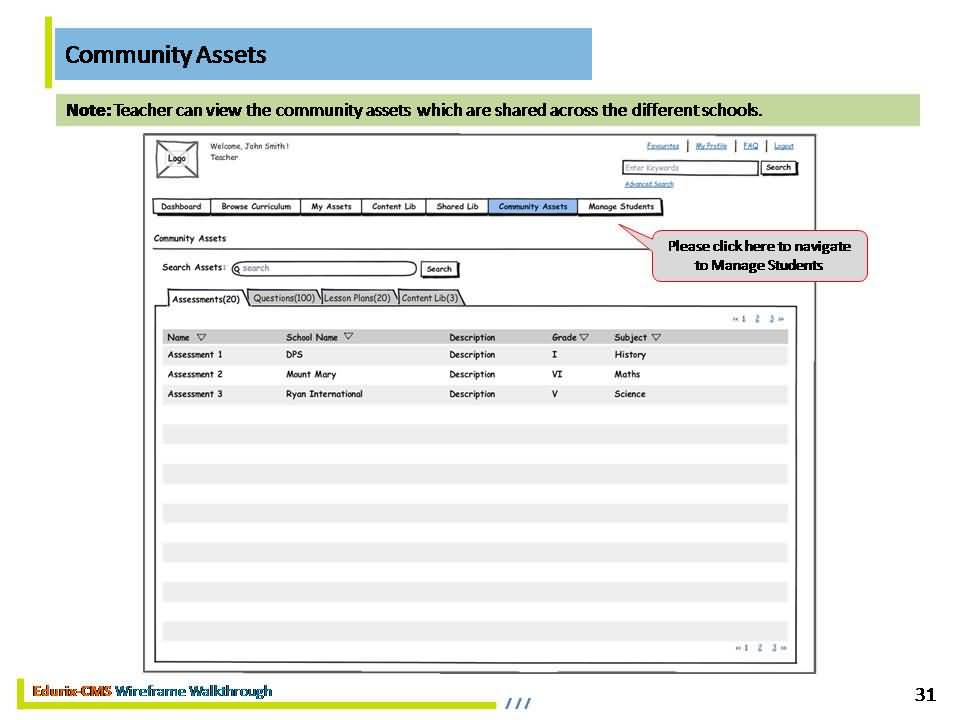Image resolution: width=960 pixels, height=720 pixels.
Task: Click the previous page arrows in top pagination
Action: pyautogui.click(x=735, y=319)
